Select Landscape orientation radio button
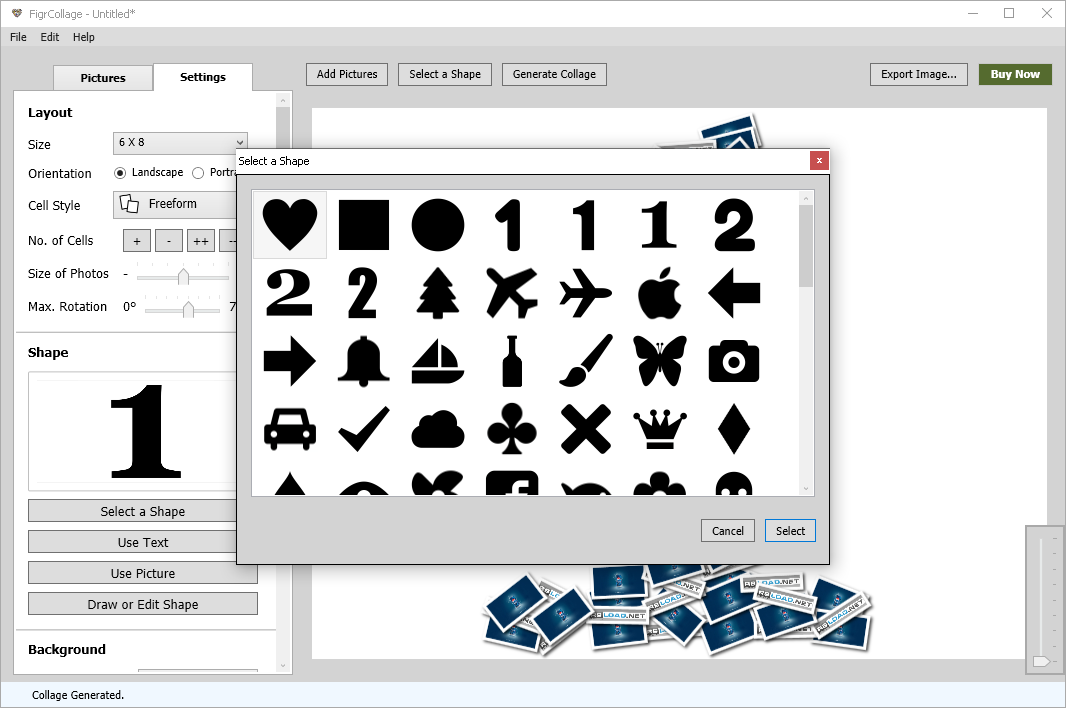The height and width of the screenshot is (708, 1066). click(x=120, y=173)
